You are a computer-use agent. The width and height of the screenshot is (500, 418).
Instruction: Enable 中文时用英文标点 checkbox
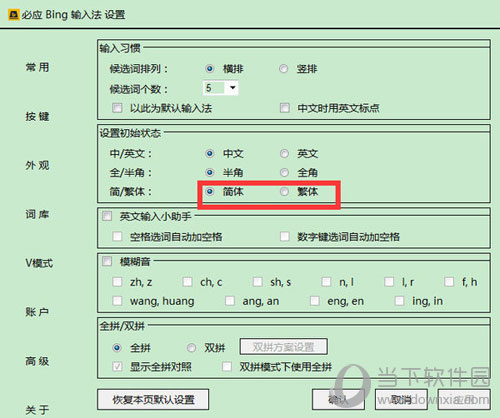point(285,108)
